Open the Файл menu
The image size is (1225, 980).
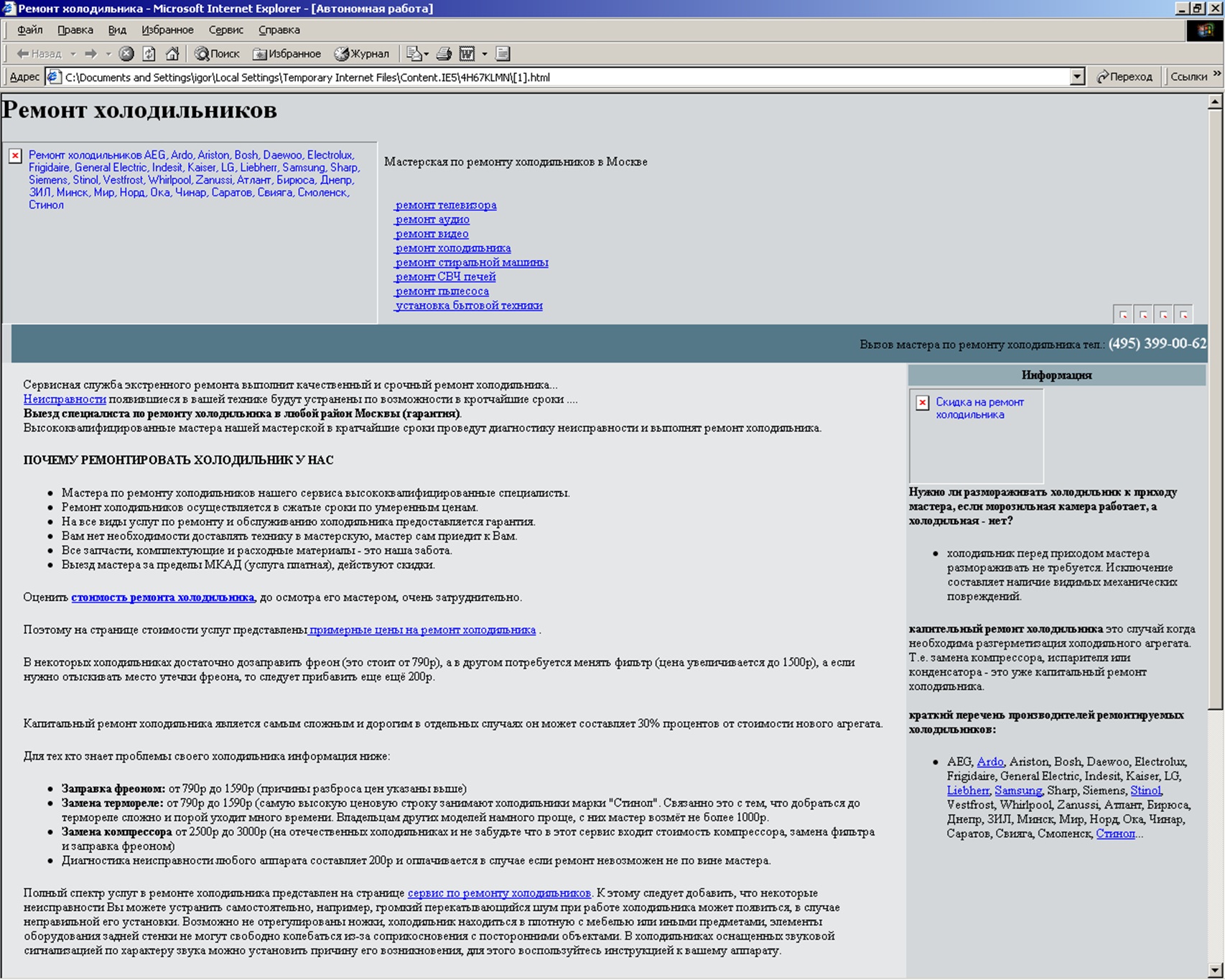tap(30, 30)
